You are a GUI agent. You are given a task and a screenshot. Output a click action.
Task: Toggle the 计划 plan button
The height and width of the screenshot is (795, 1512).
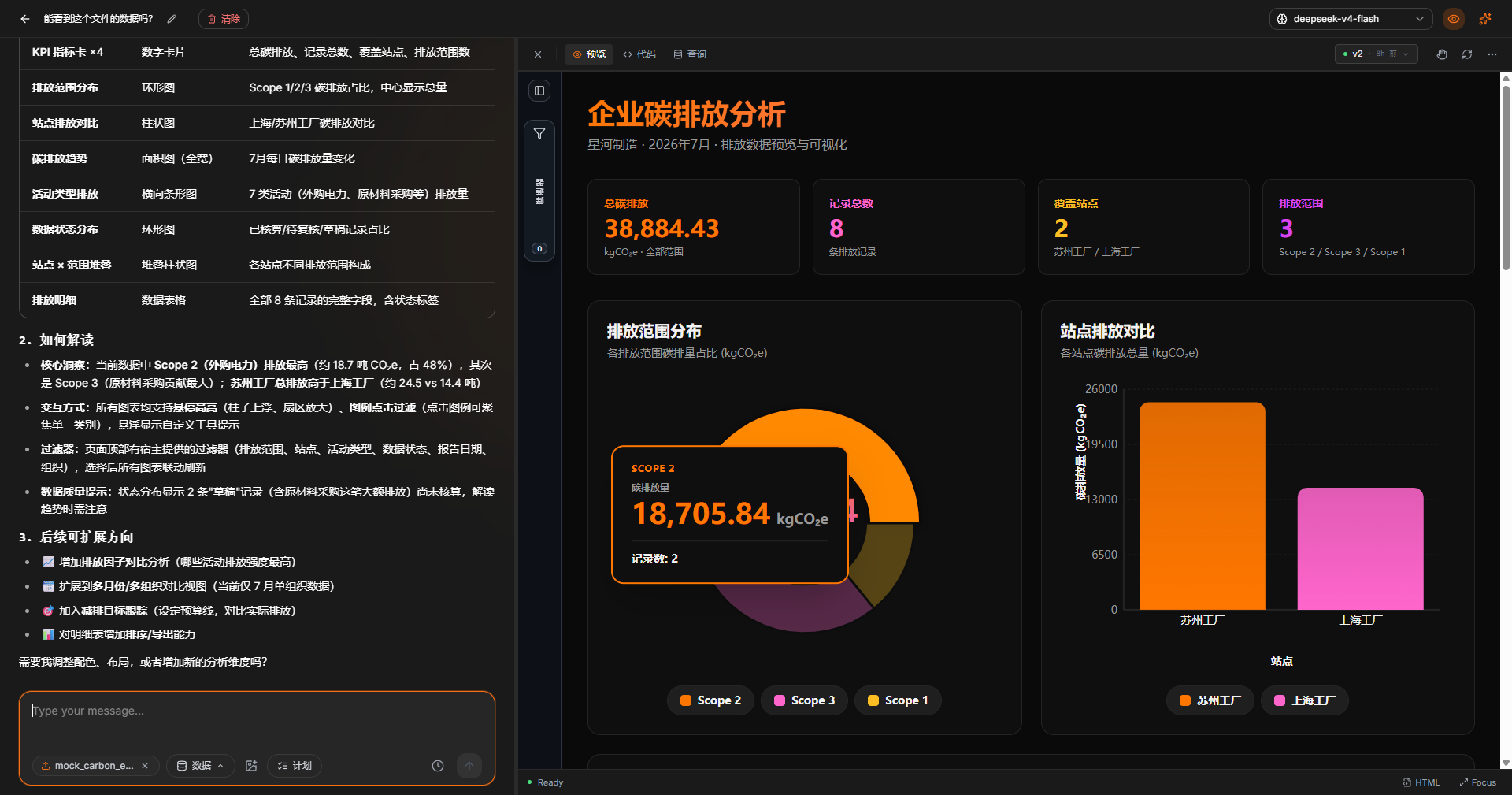tap(295, 766)
